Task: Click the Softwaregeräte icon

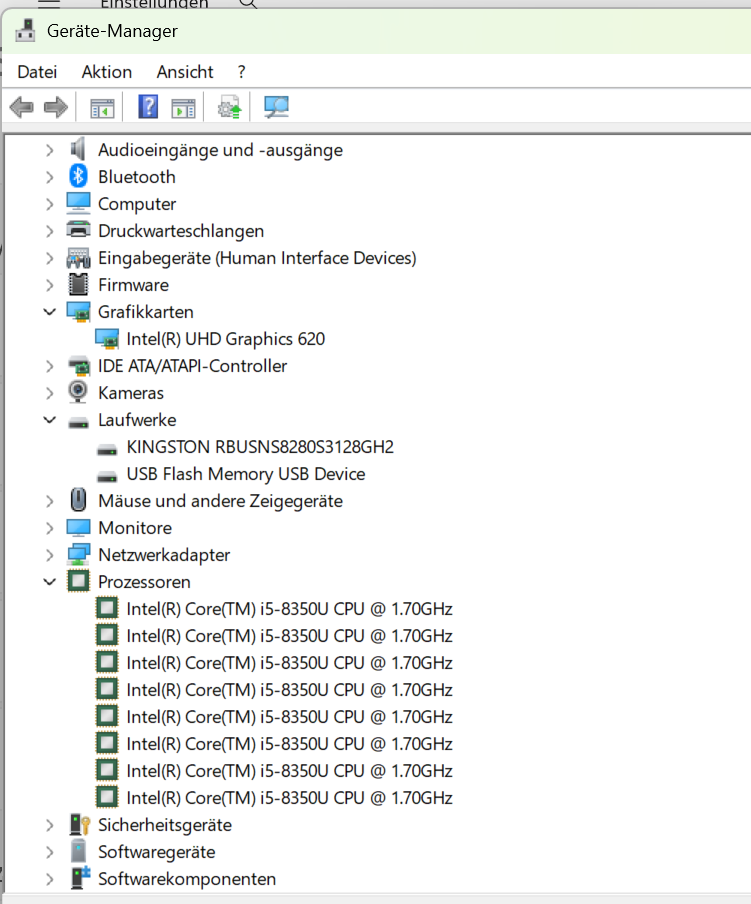Action: [78, 851]
